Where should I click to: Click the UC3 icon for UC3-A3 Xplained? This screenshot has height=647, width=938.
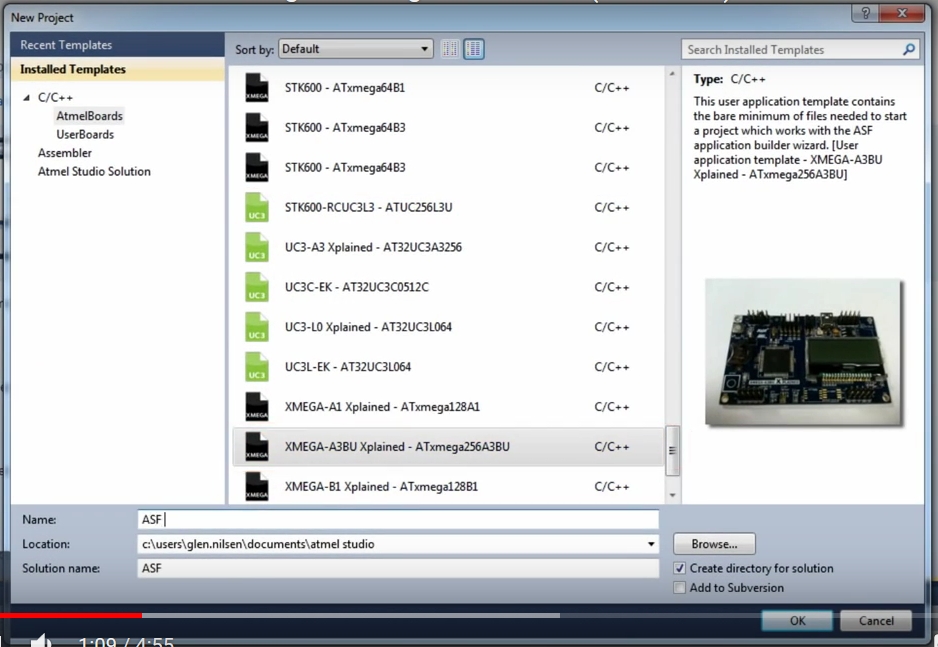[x=257, y=248]
